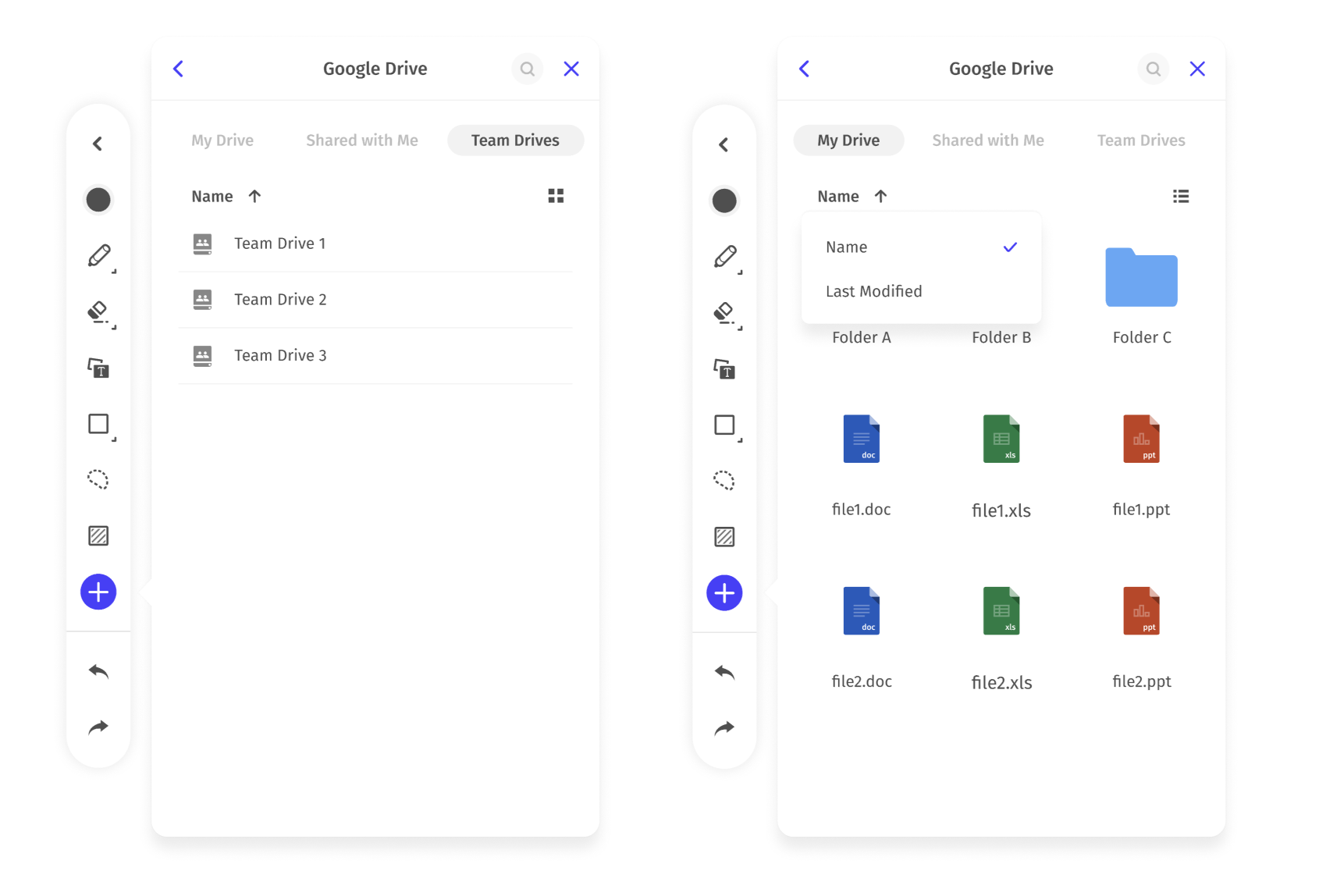Switch to list view in the My Drive panel
The height and width of the screenshot is (896, 1319).
pos(1181,197)
